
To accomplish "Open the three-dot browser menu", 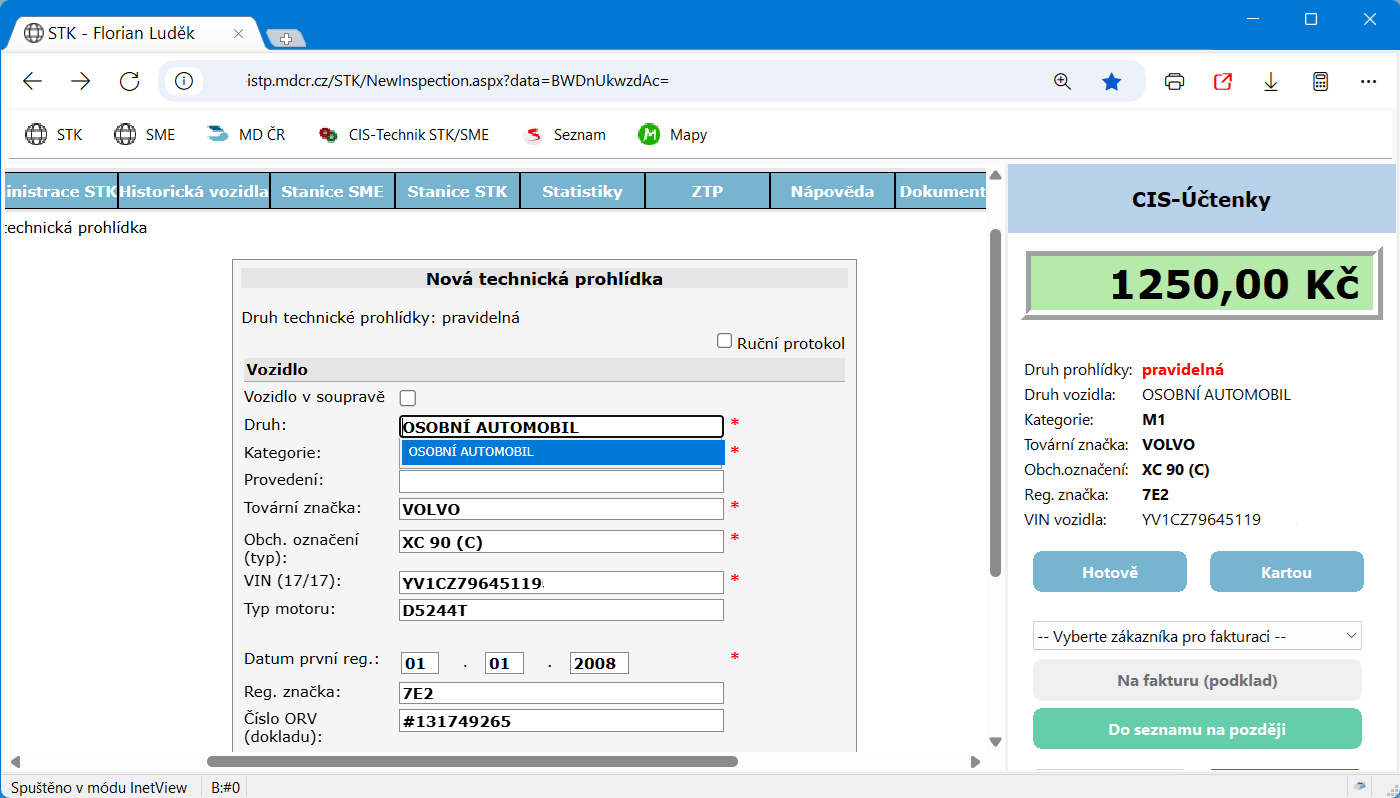I will (x=1369, y=82).
